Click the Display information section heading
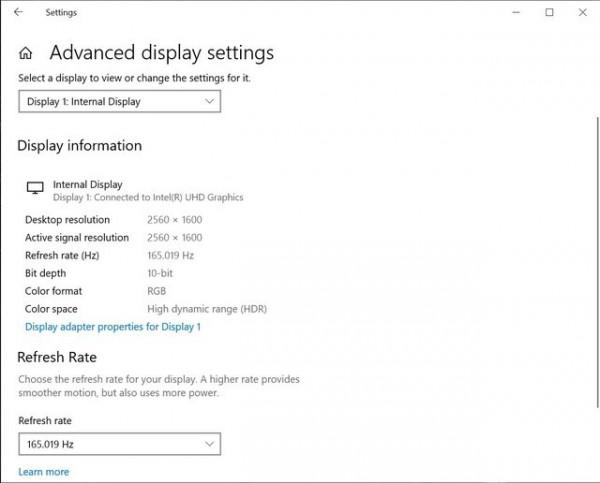Image resolution: width=600 pixels, height=483 pixels. pos(80,146)
